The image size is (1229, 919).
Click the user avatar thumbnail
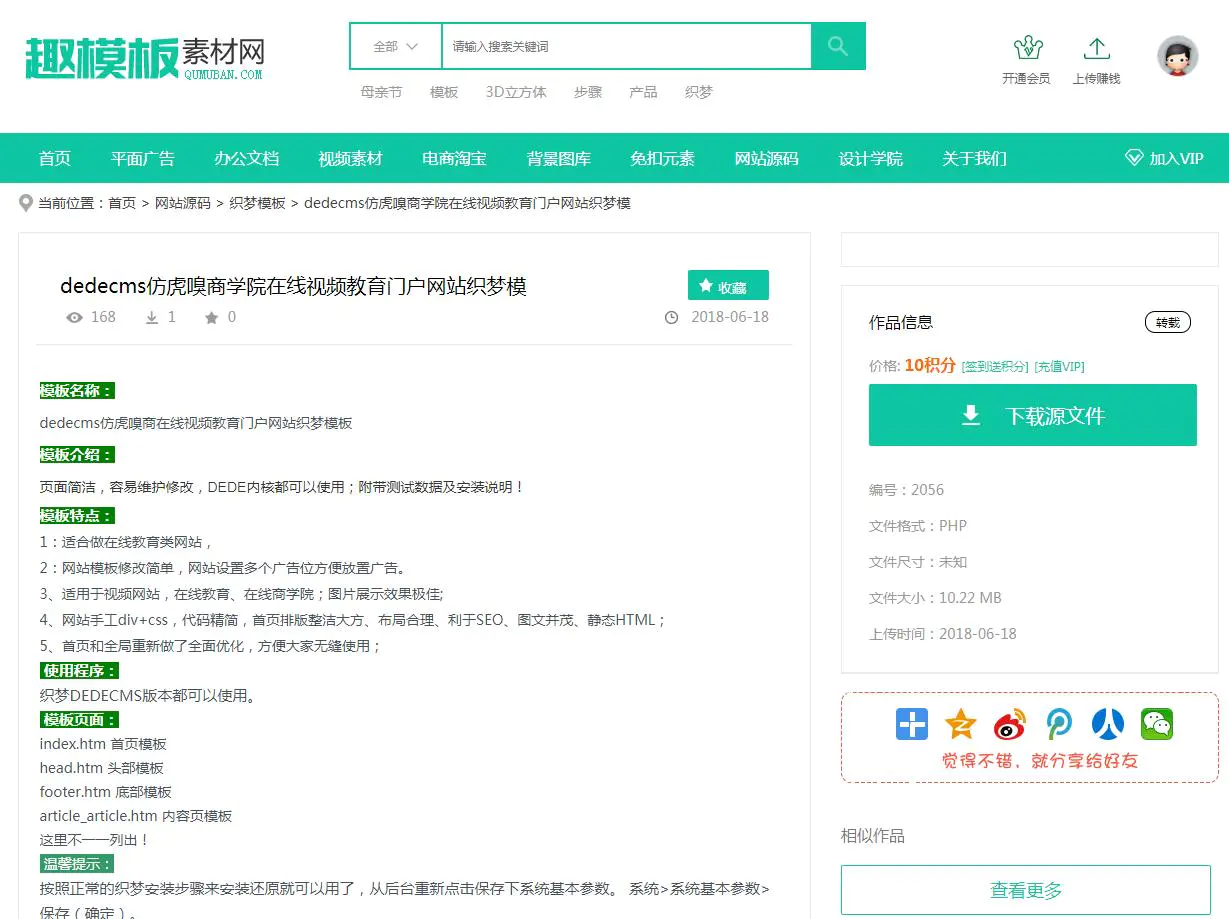(1177, 56)
